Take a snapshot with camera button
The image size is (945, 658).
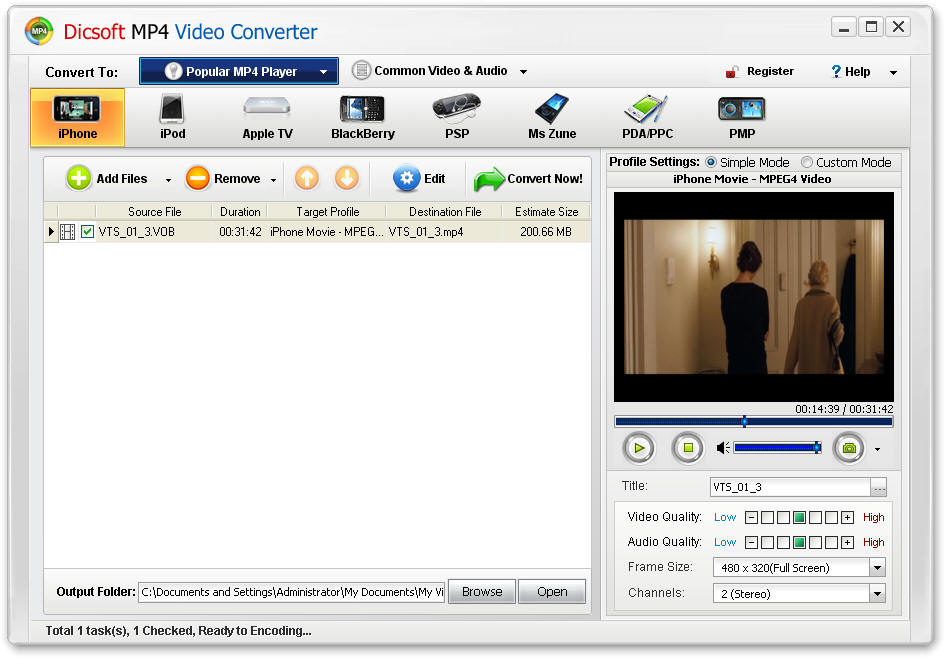point(849,448)
